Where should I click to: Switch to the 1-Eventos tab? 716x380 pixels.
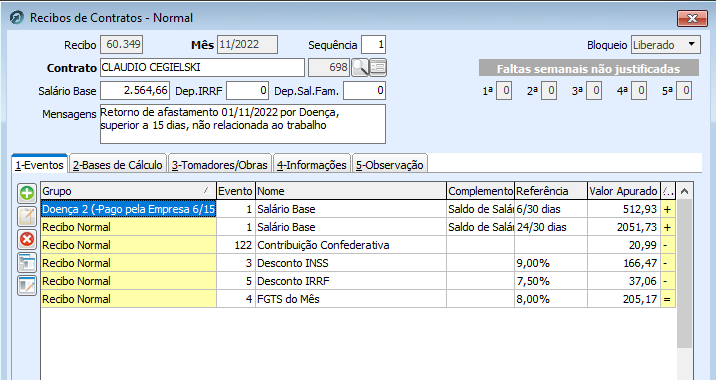point(39,164)
